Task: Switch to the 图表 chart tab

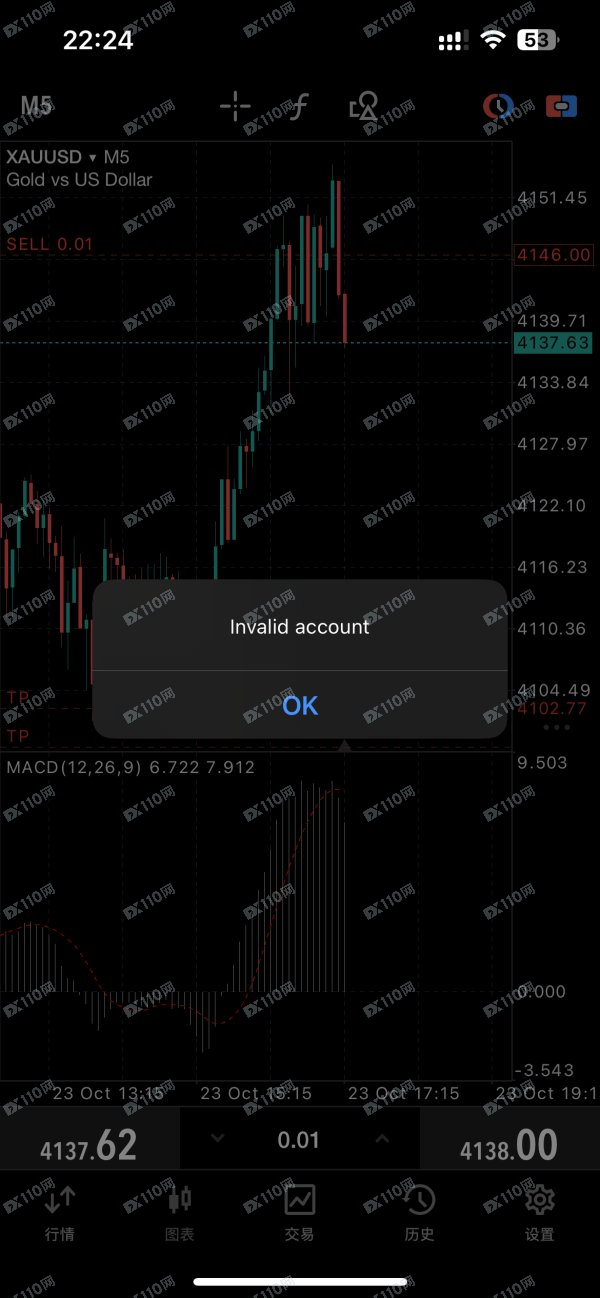Action: [x=180, y=1211]
